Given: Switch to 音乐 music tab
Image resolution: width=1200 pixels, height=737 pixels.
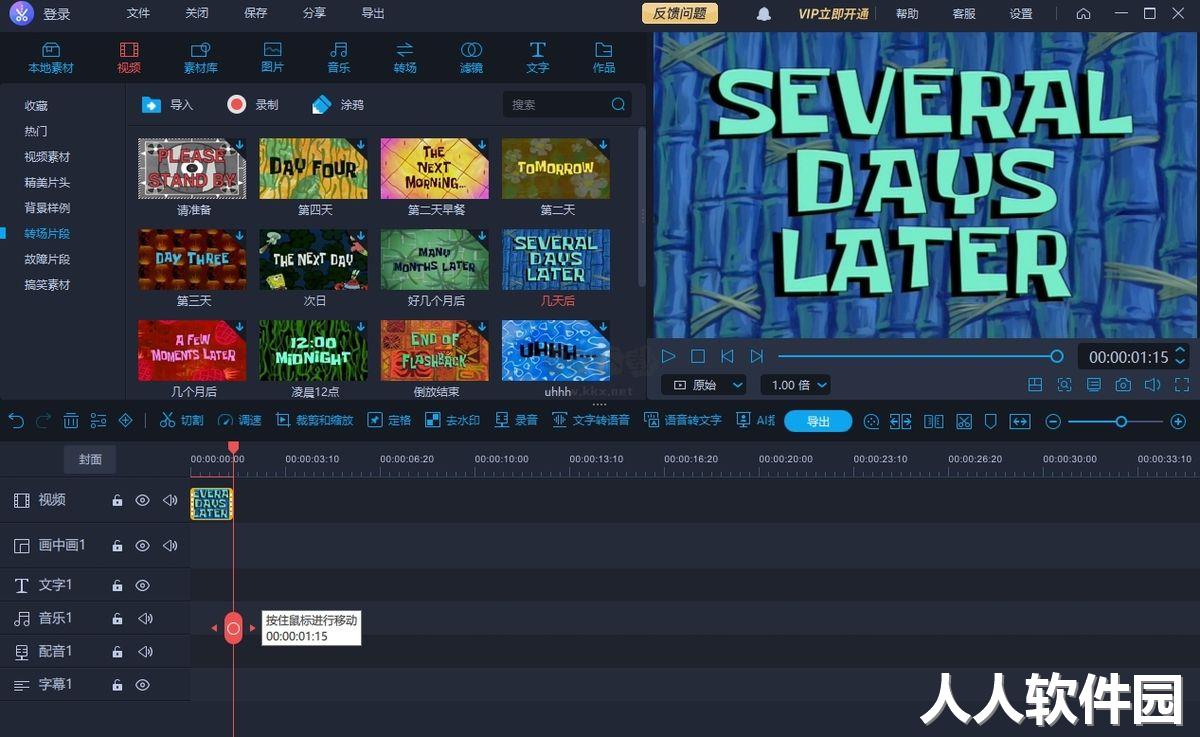Looking at the screenshot, I should (x=339, y=58).
